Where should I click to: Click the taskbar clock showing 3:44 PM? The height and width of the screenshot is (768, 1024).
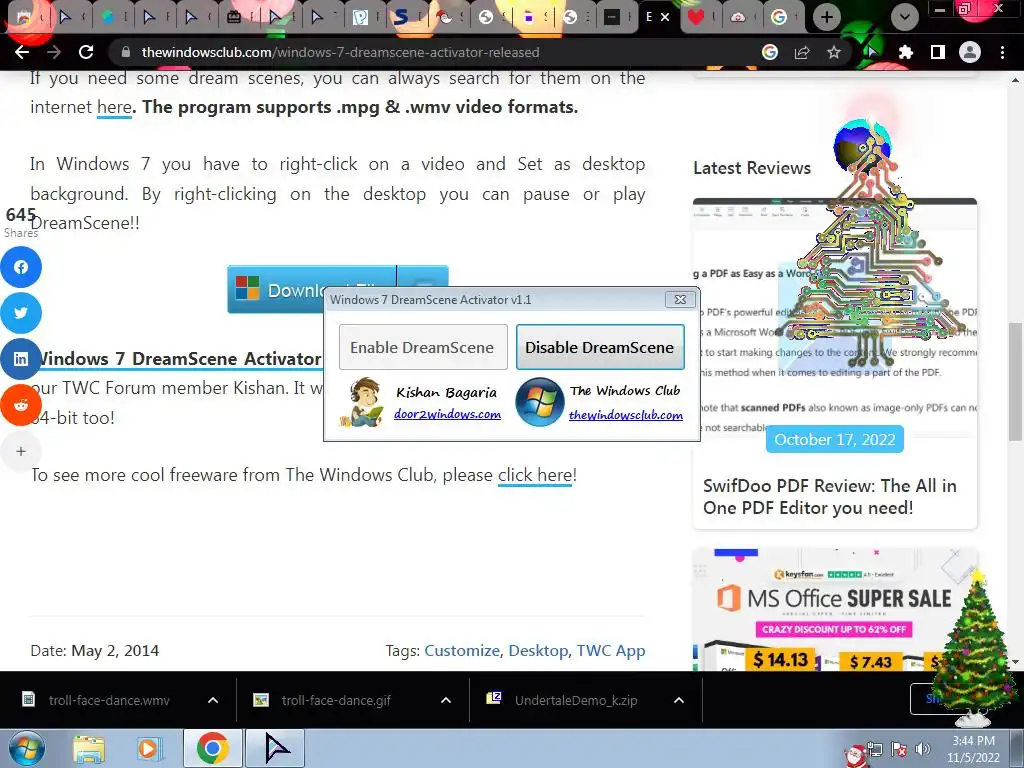coord(973,749)
